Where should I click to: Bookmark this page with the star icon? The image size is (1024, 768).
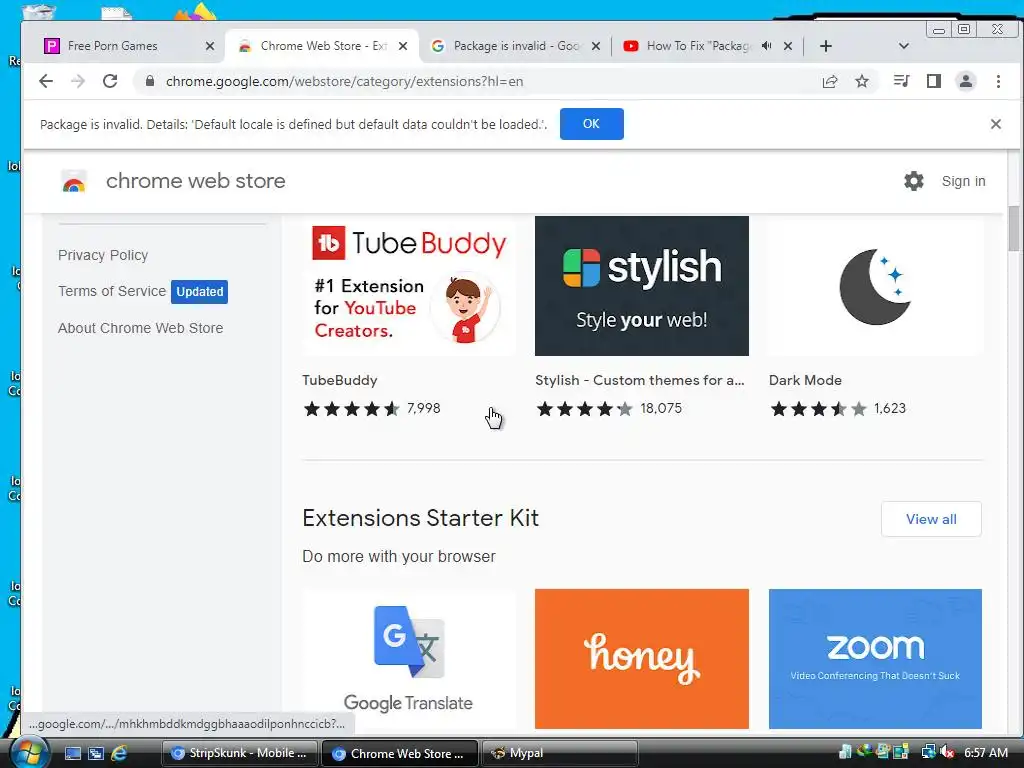coord(862,81)
